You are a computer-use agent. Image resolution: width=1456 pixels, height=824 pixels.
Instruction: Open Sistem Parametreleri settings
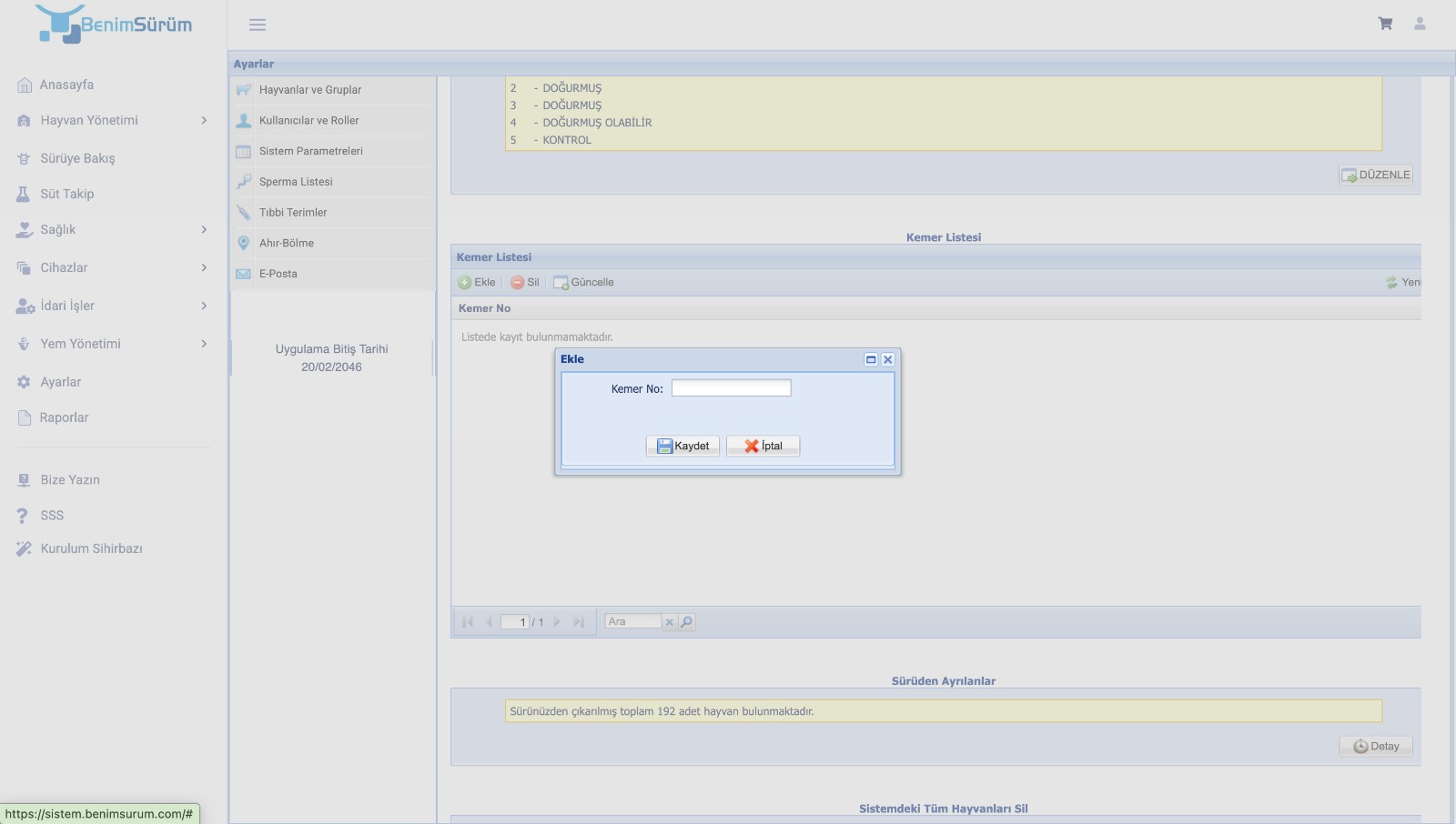coord(310,151)
